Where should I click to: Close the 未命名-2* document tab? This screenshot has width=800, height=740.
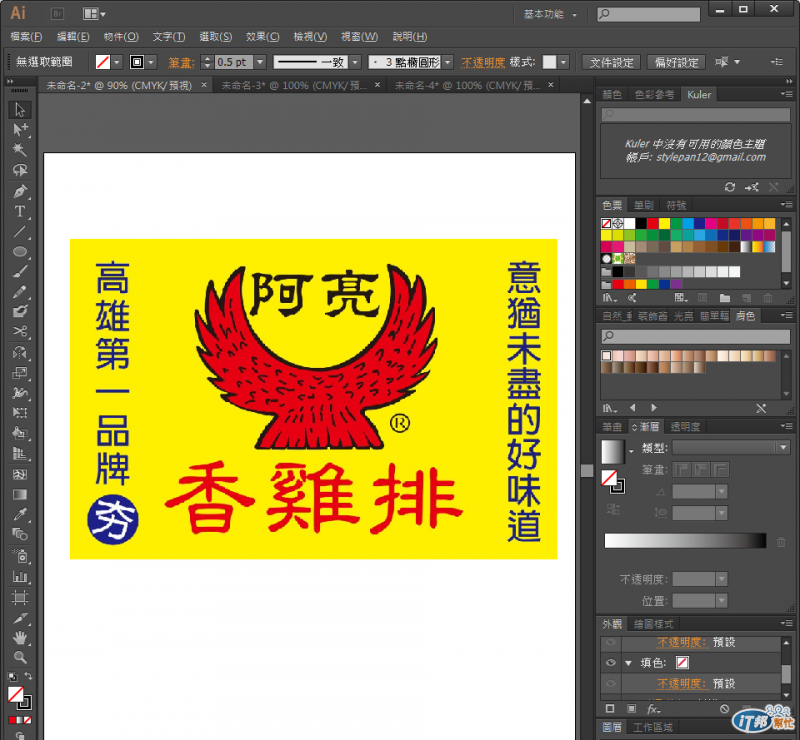coord(204,85)
